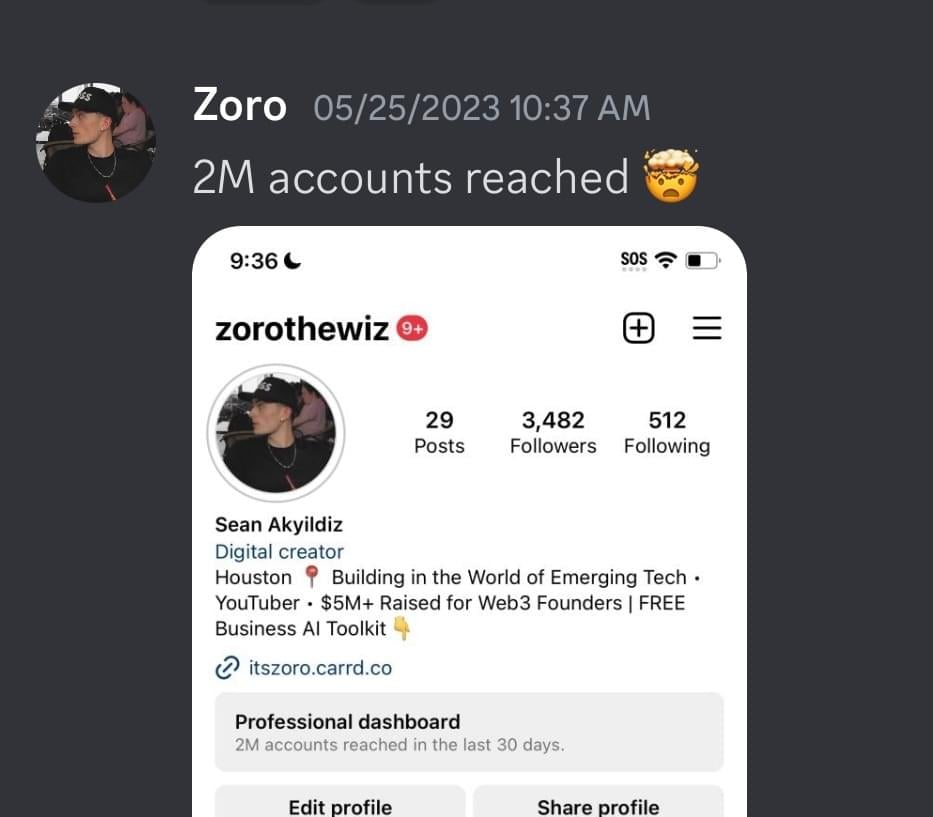The image size is (933, 817).
Task: Tap the zorothewiz username heading
Action: 302,329
